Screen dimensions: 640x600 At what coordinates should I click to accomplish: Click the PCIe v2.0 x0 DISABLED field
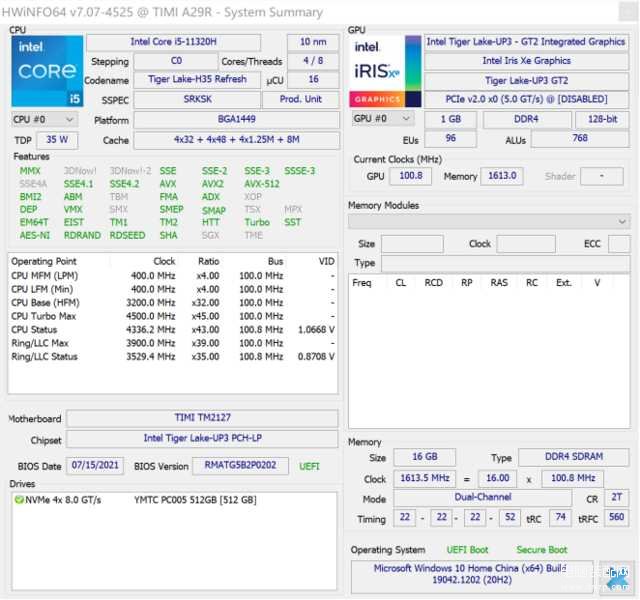(x=526, y=99)
